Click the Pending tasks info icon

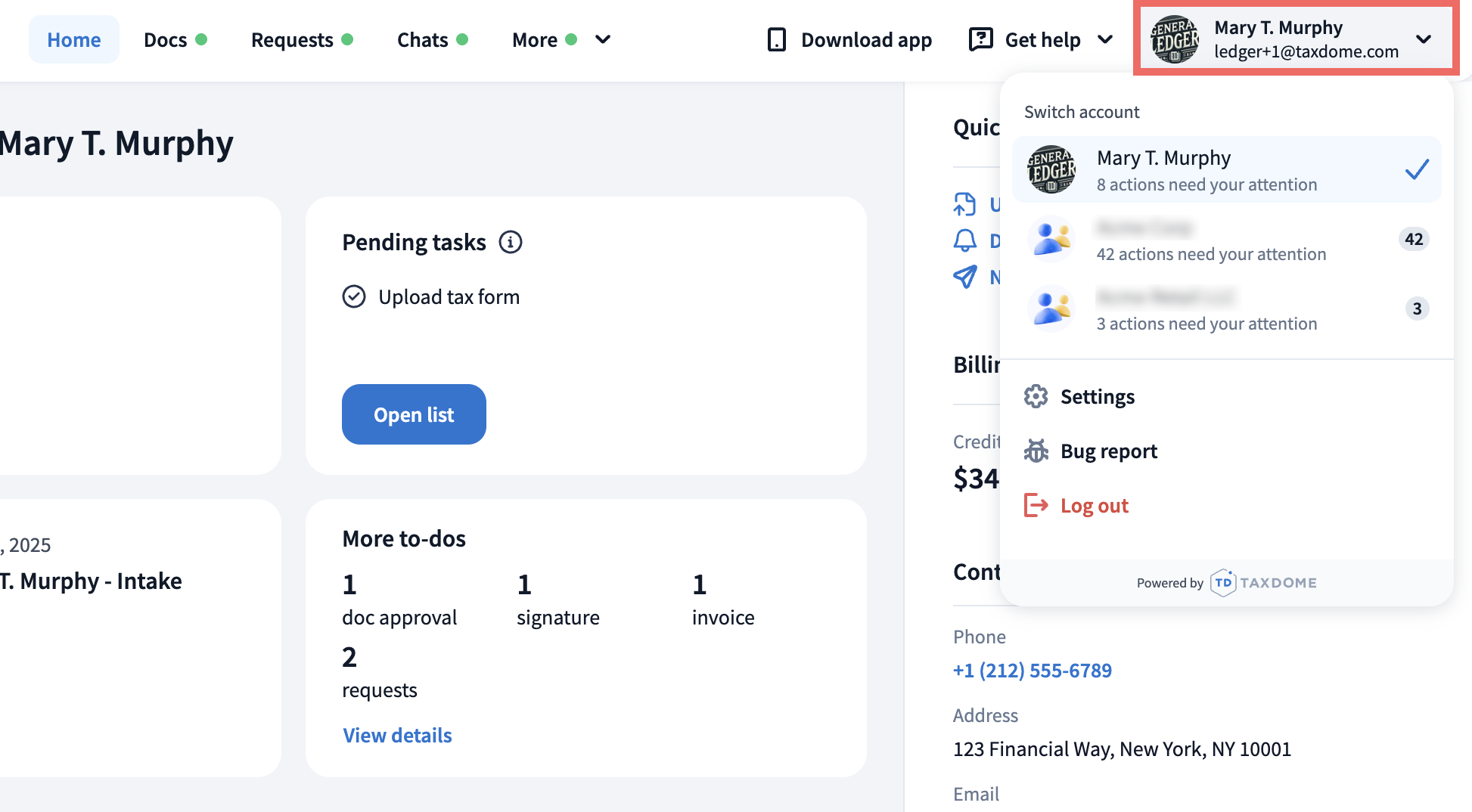coord(511,243)
